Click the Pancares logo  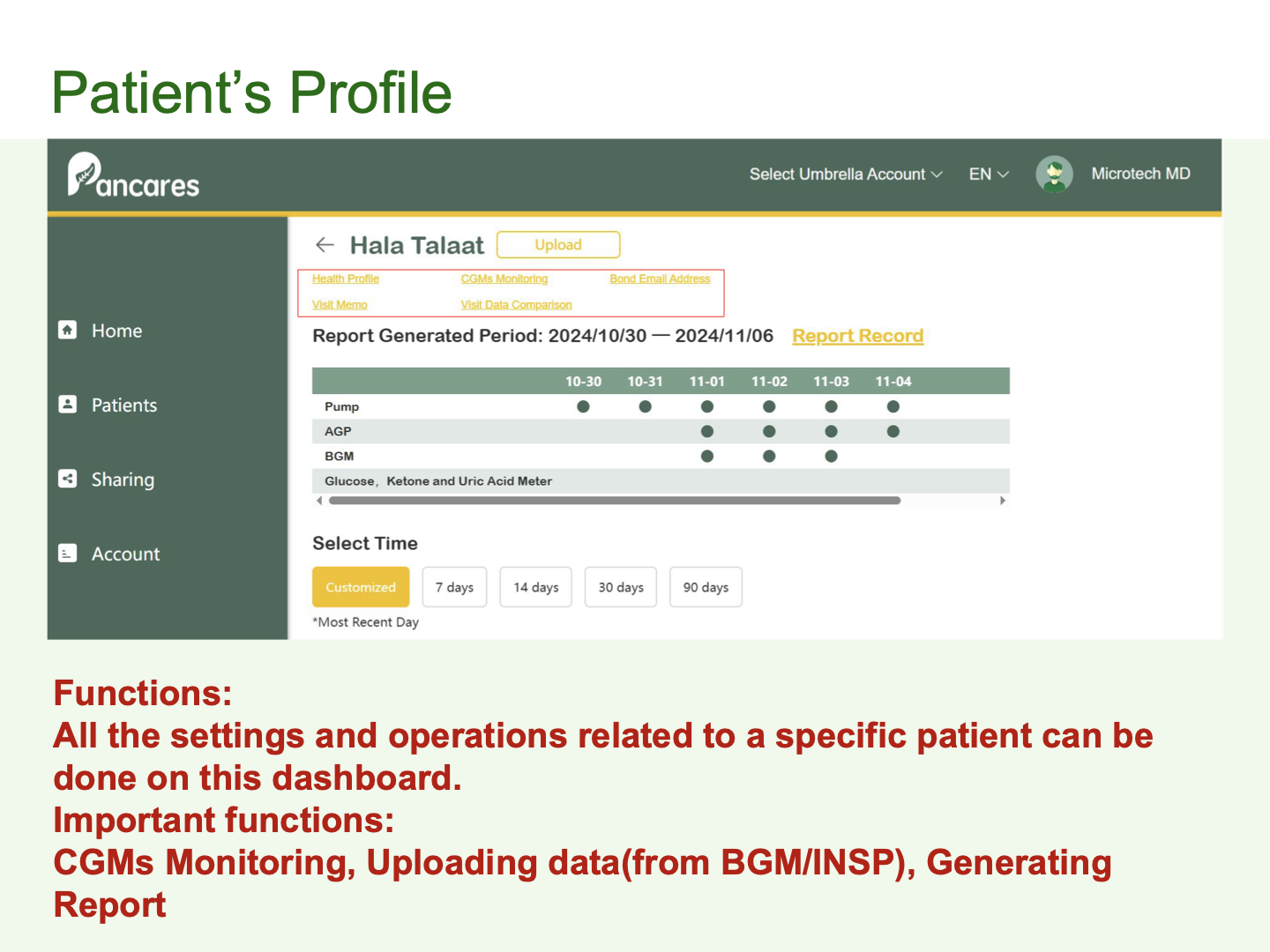pos(133,175)
